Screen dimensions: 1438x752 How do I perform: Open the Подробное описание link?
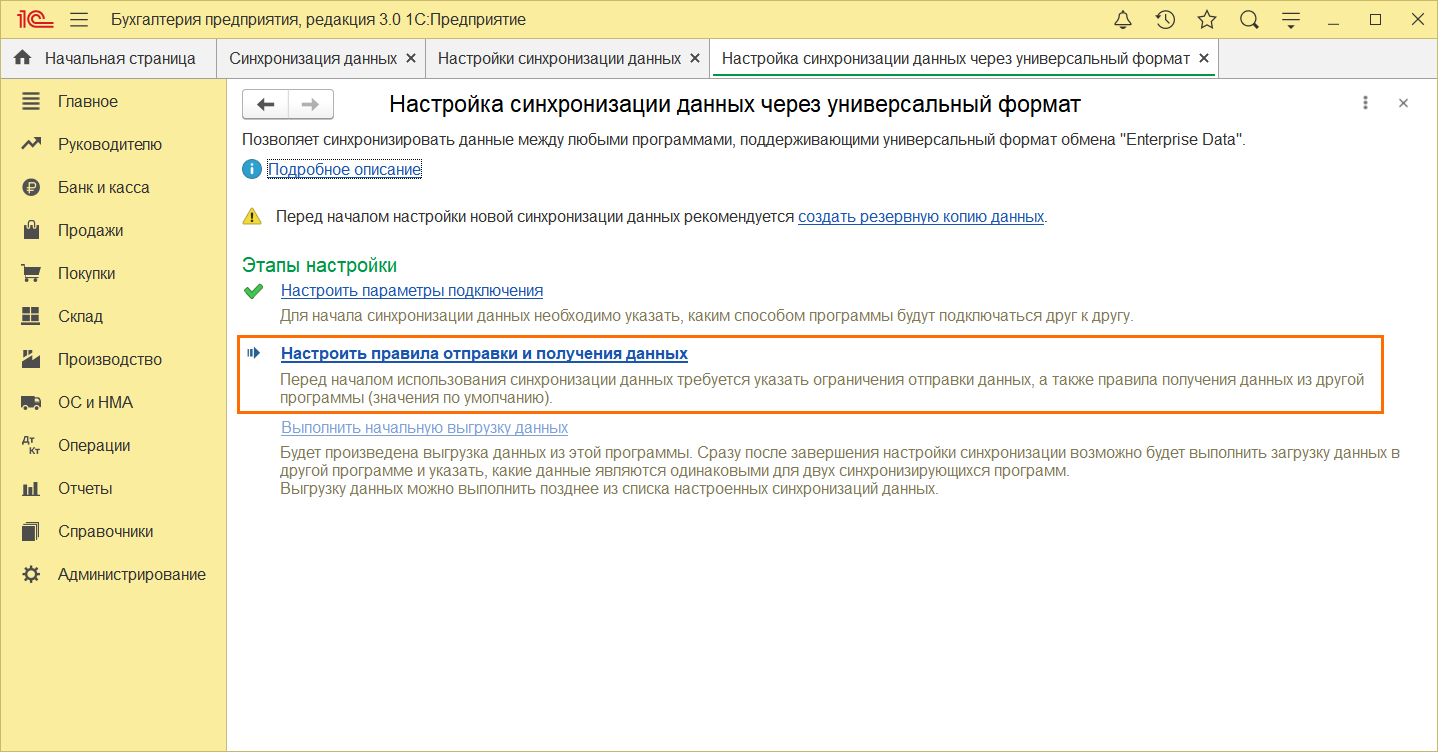pyautogui.click(x=343, y=169)
